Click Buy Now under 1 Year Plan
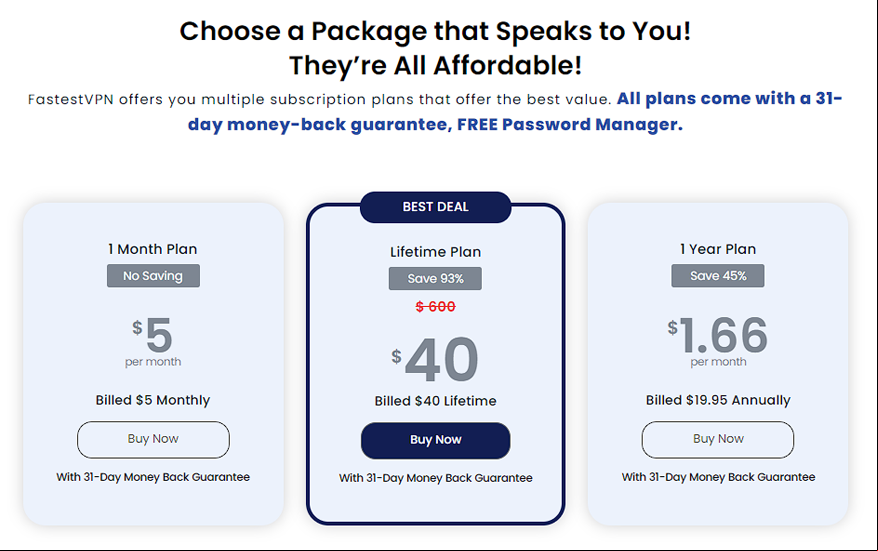This screenshot has width=878, height=551. [718, 440]
